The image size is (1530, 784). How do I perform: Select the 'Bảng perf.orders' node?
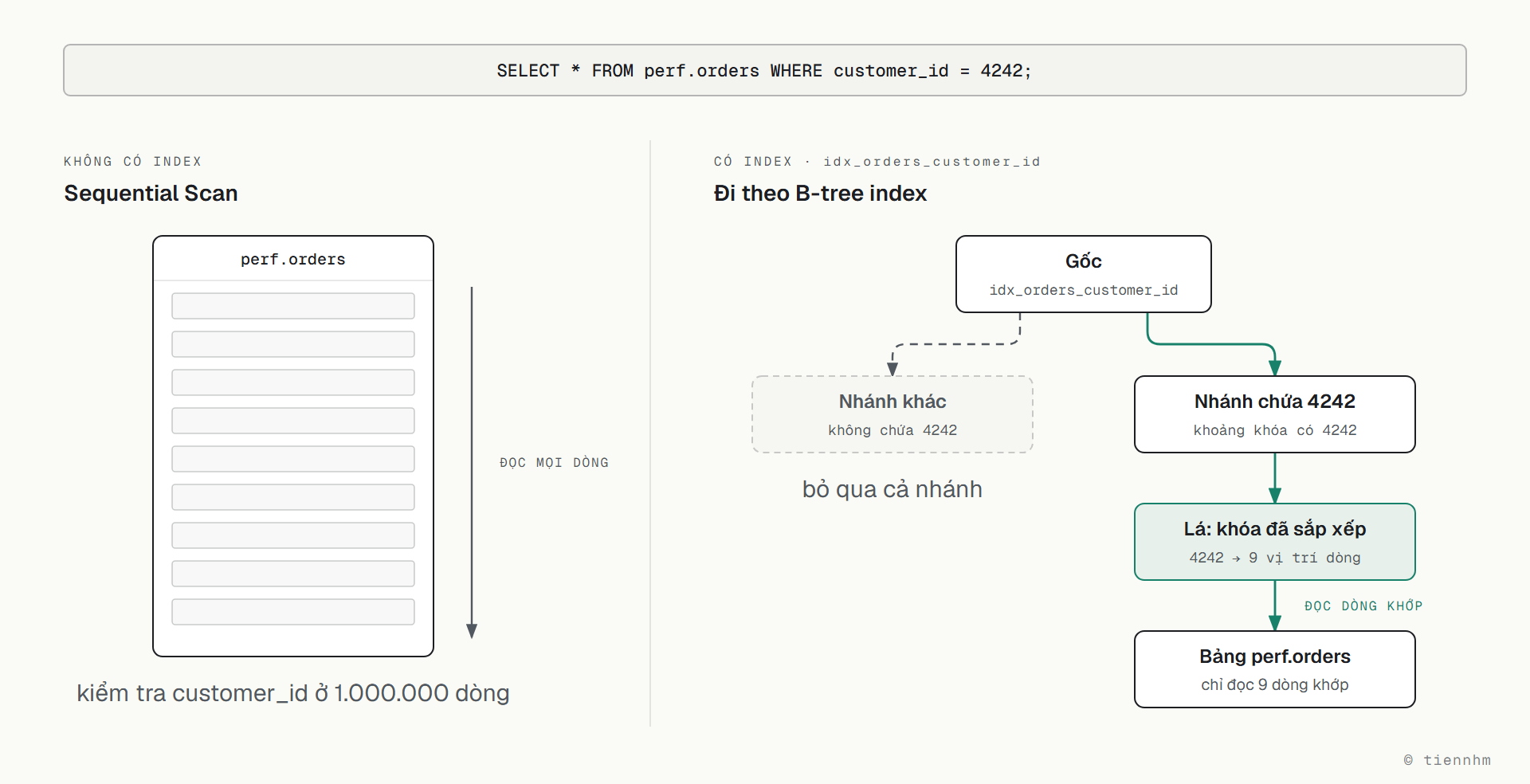click(1275, 669)
